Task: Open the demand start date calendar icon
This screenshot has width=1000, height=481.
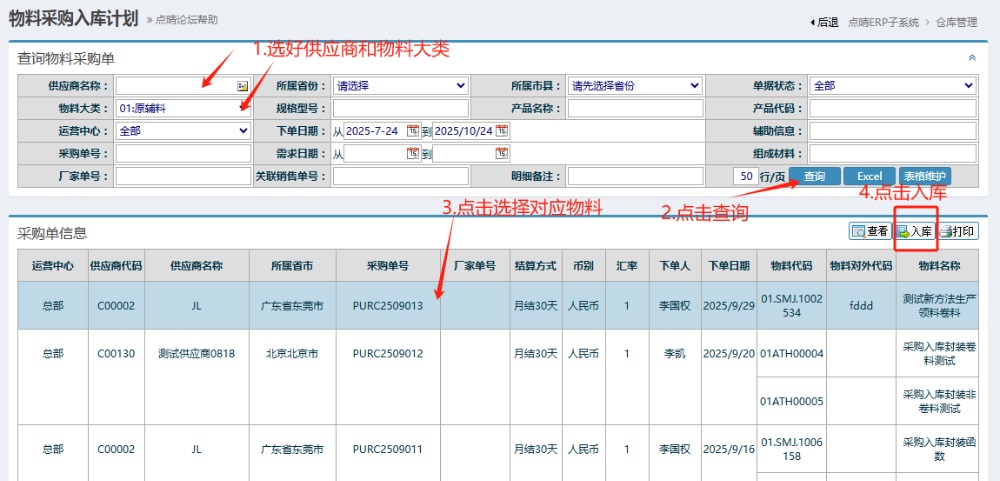Action: (413, 154)
